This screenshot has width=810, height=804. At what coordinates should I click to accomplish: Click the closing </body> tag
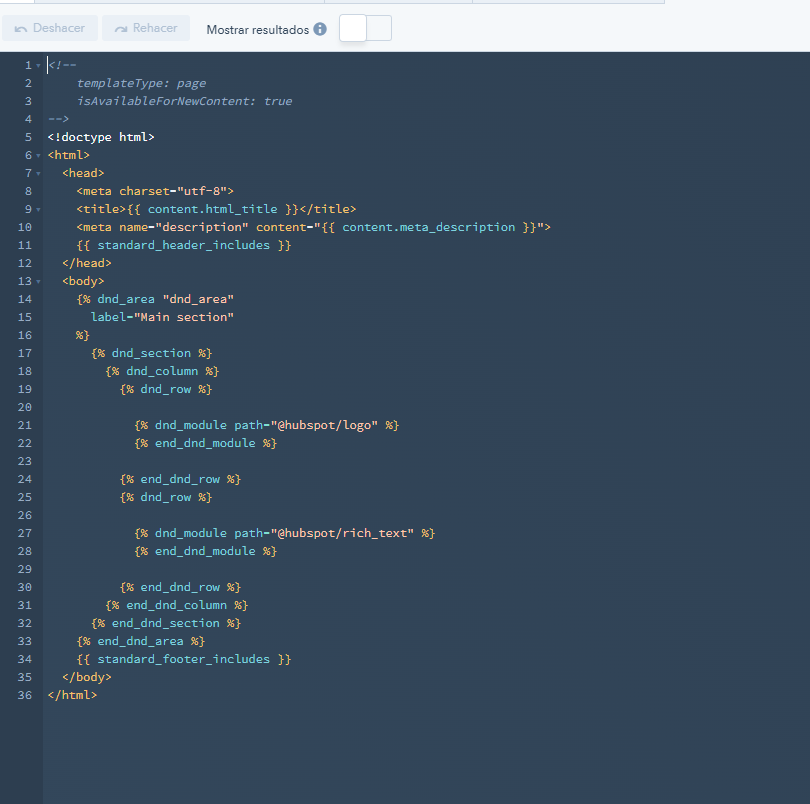point(87,677)
